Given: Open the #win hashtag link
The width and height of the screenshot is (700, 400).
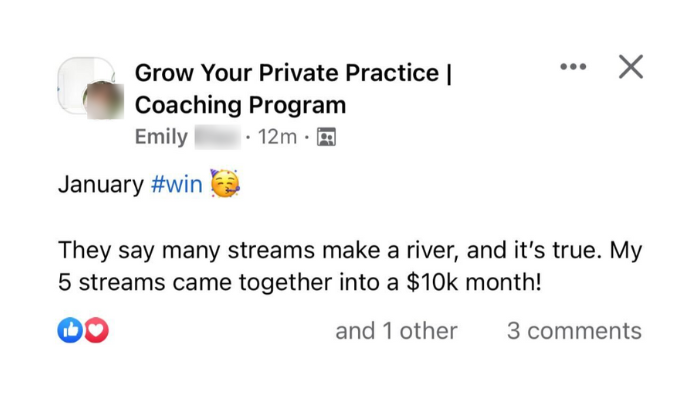Looking at the screenshot, I should (176, 186).
